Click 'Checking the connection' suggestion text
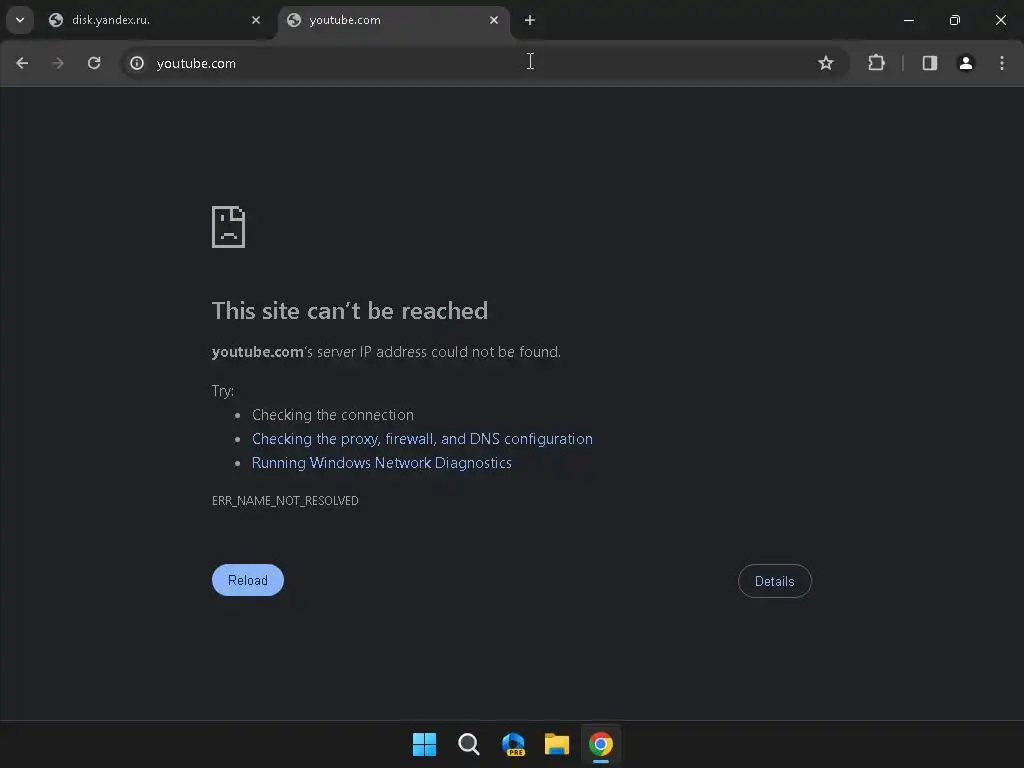 pyautogui.click(x=332, y=415)
